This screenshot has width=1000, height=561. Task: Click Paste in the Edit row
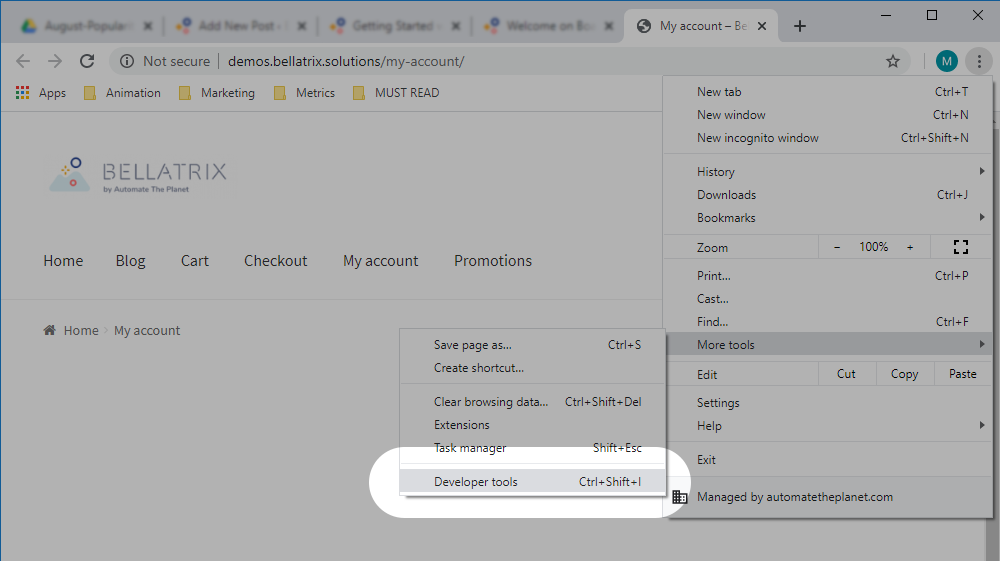click(962, 374)
